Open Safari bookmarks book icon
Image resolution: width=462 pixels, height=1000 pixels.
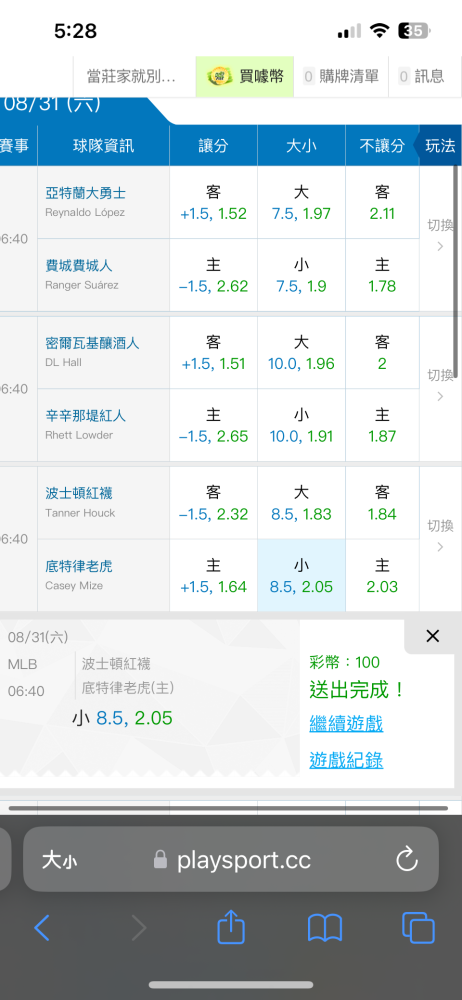325,927
